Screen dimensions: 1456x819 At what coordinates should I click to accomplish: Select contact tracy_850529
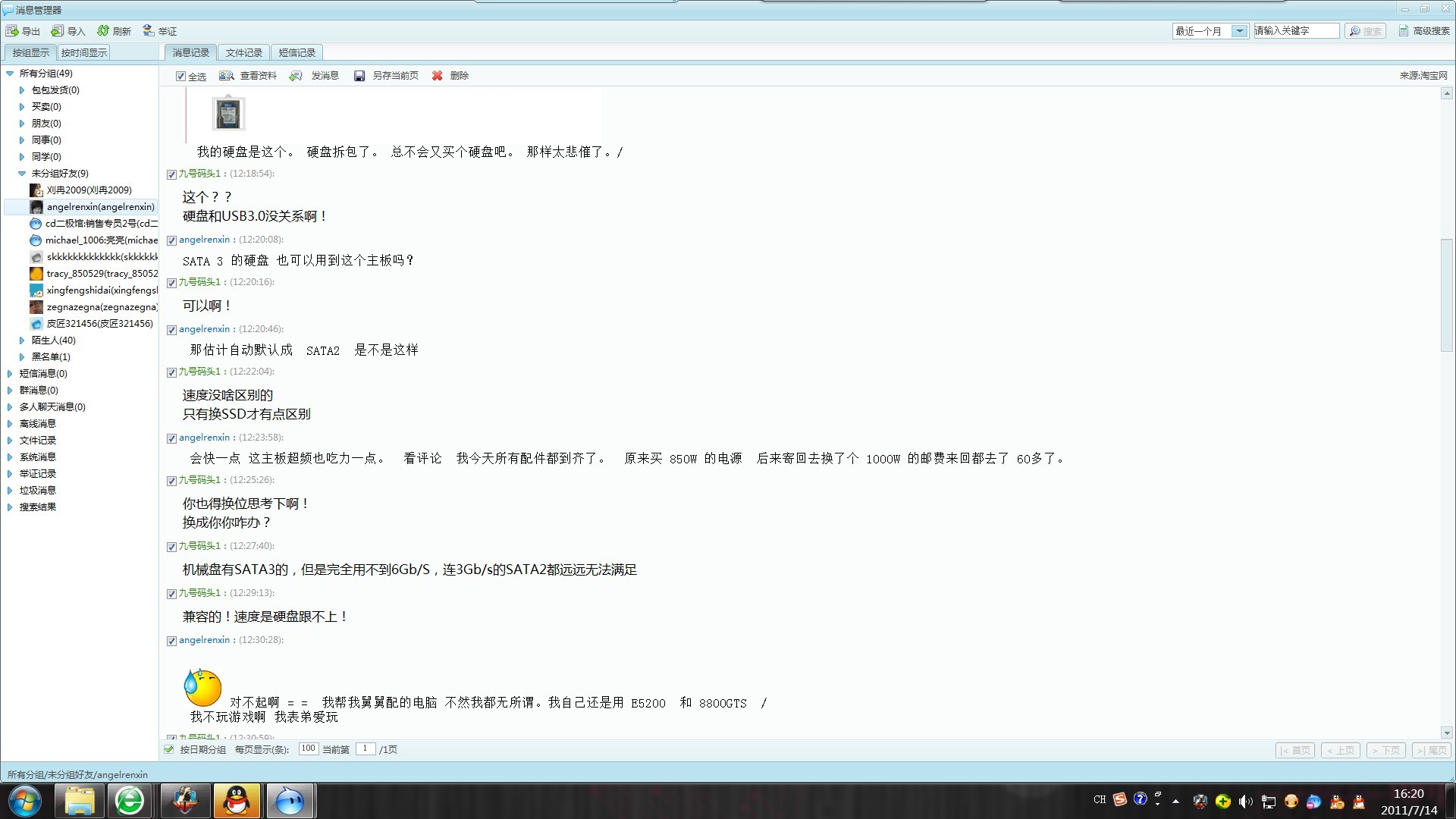coord(93,274)
